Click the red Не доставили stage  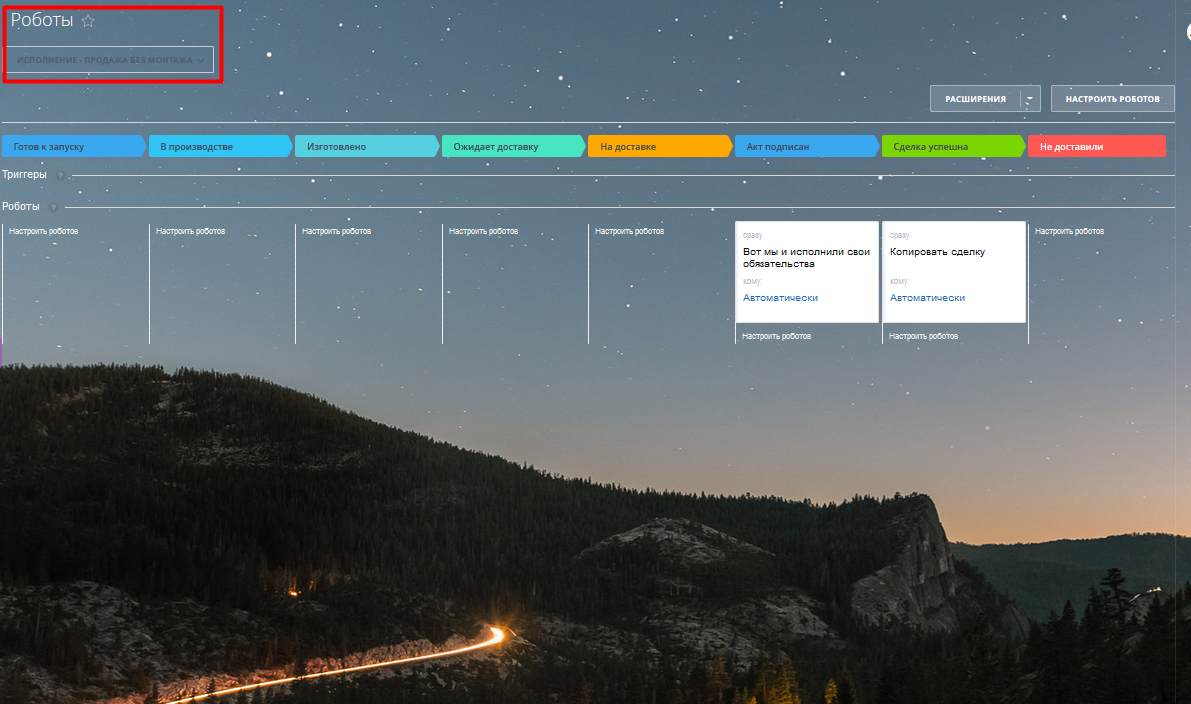[1096, 147]
